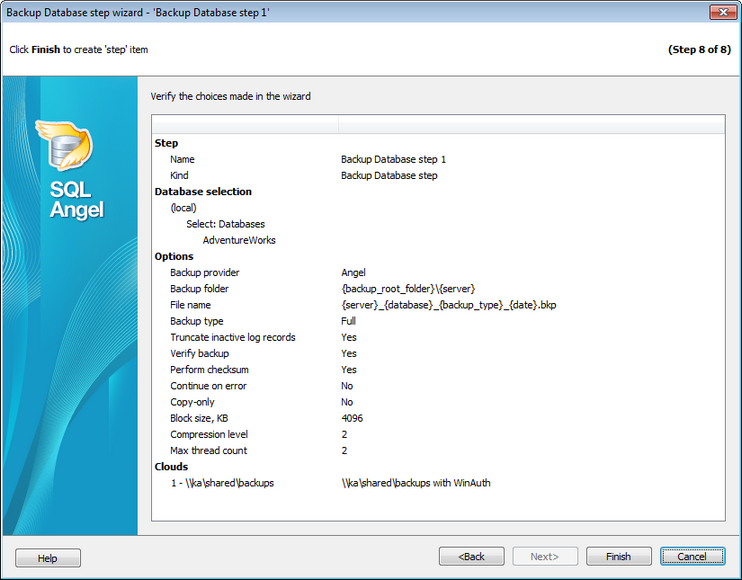This screenshot has width=742, height=580.
Task: Click 'No' value for Continue on error
Action: 347,386
